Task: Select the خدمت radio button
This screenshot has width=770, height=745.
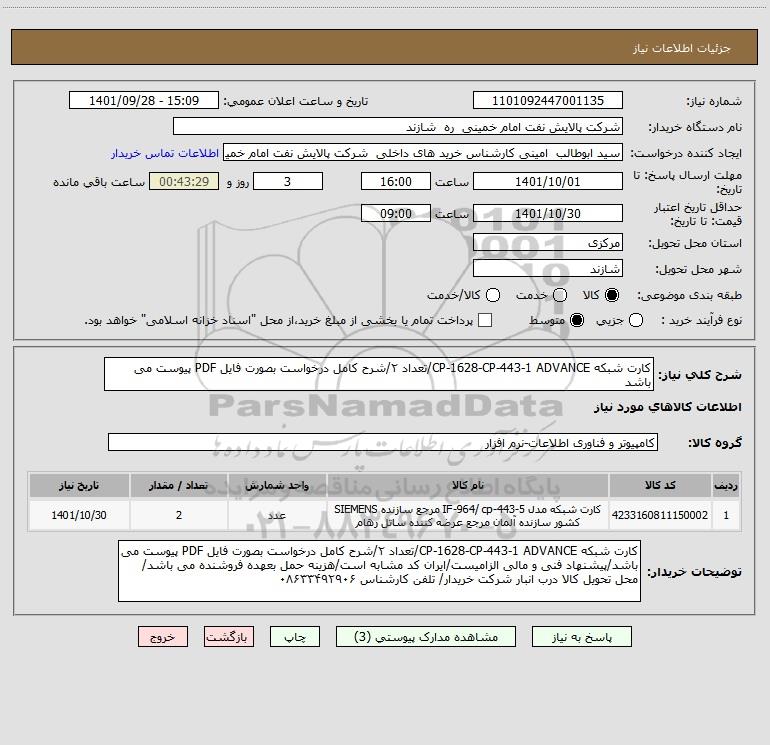Action: [x=560, y=295]
